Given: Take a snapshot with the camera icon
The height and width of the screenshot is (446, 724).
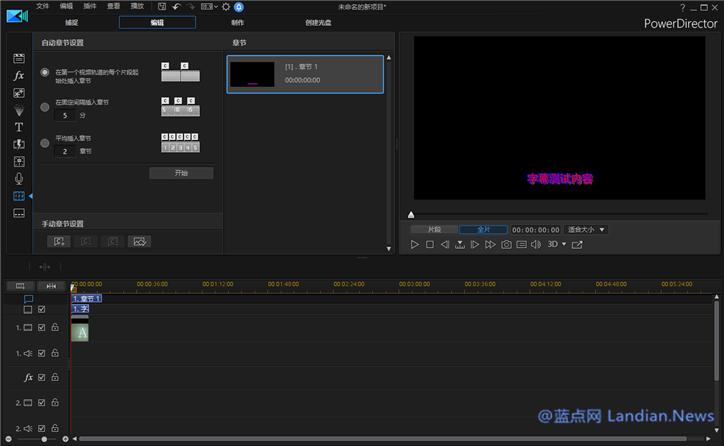Looking at the screenshot, I should (x=506, y=244).
